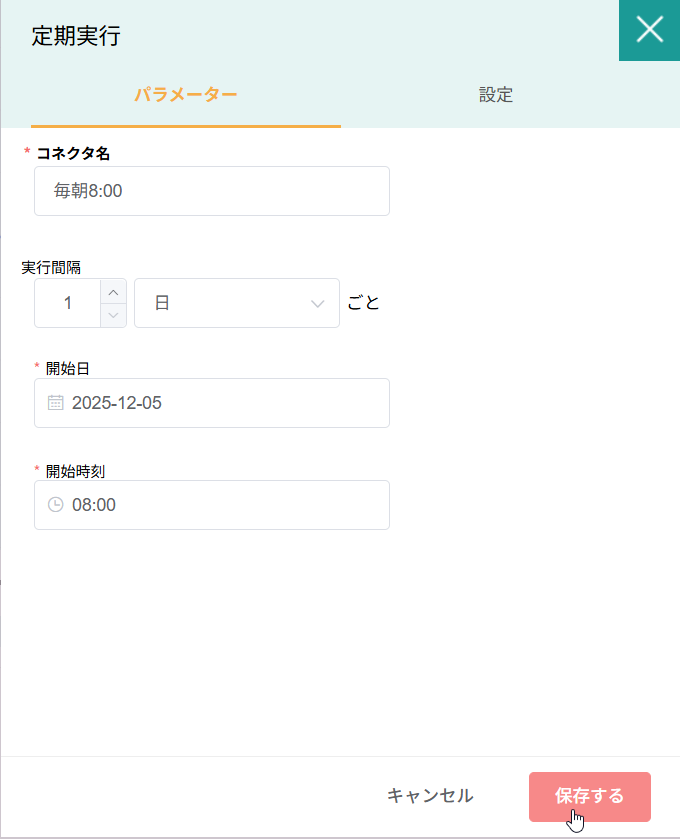Click the コネクタ名 text field
The width and height of the screenshot is (680, 839).
pos(212,191)
